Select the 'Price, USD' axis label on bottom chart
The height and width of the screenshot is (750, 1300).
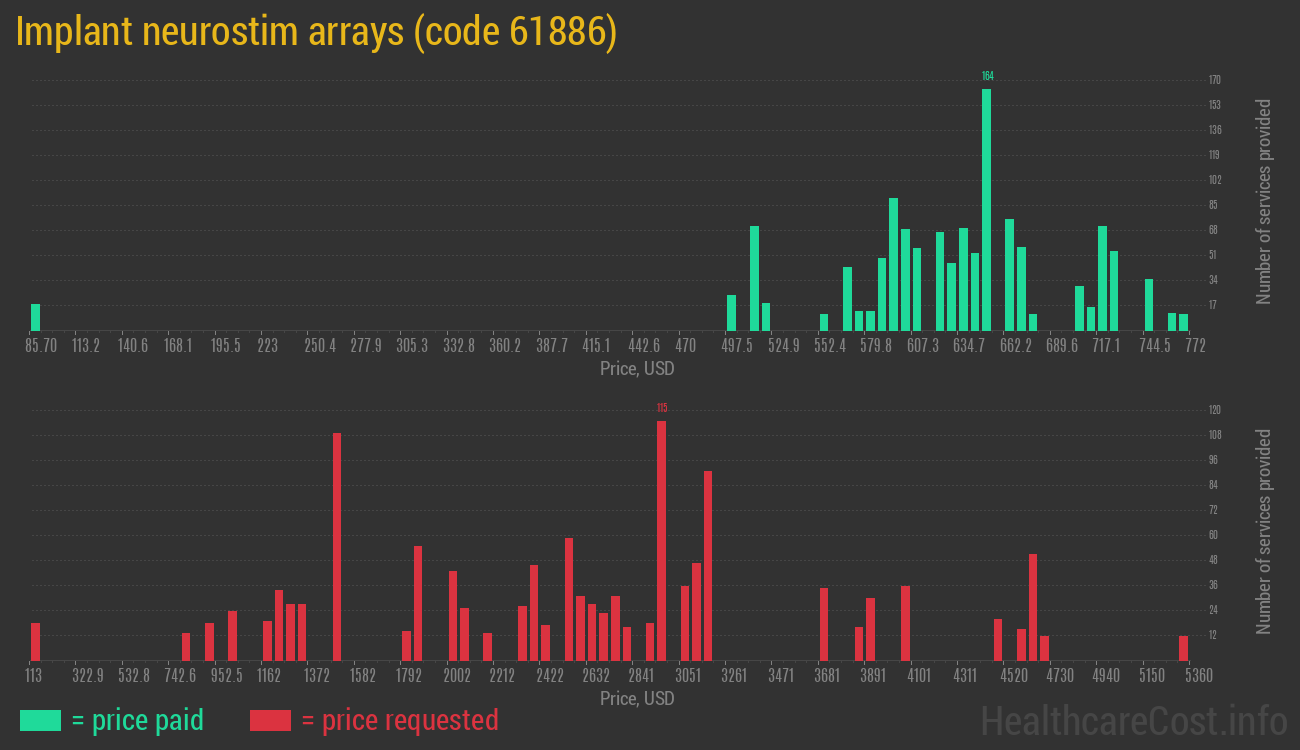click(x=637, y=699)
